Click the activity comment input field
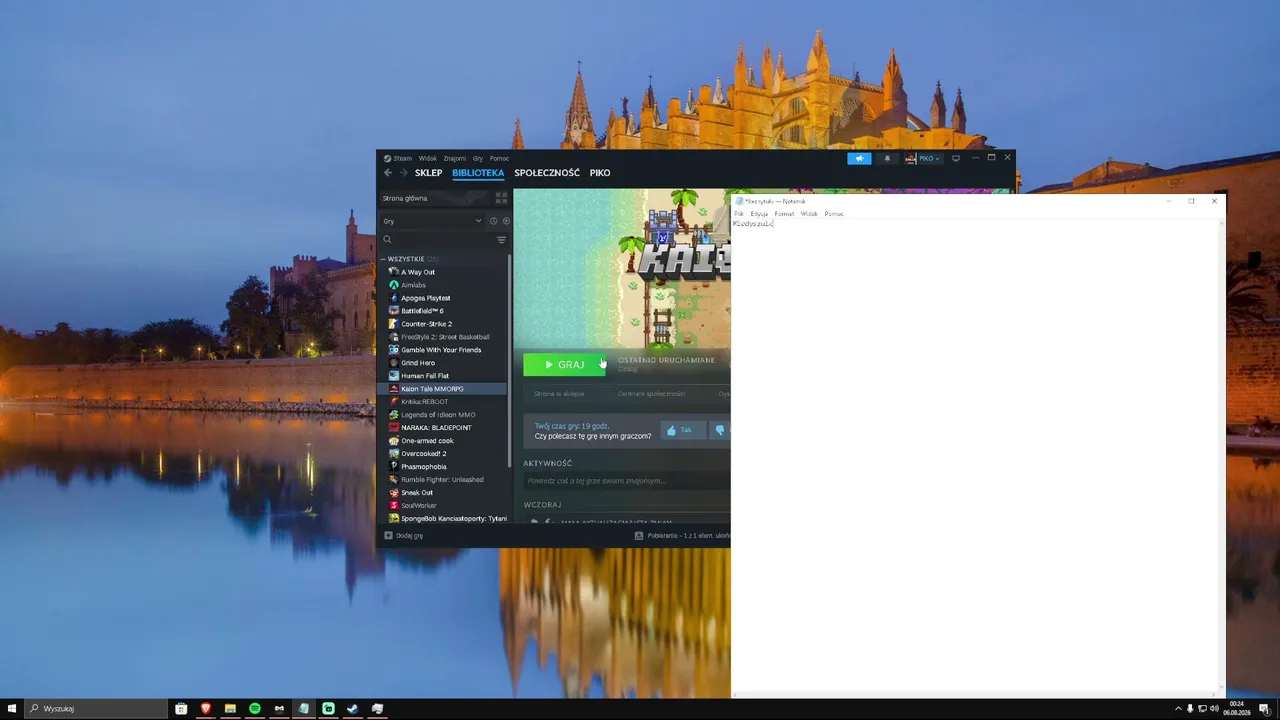This screenshot has width=1280, height=720. 626,481
